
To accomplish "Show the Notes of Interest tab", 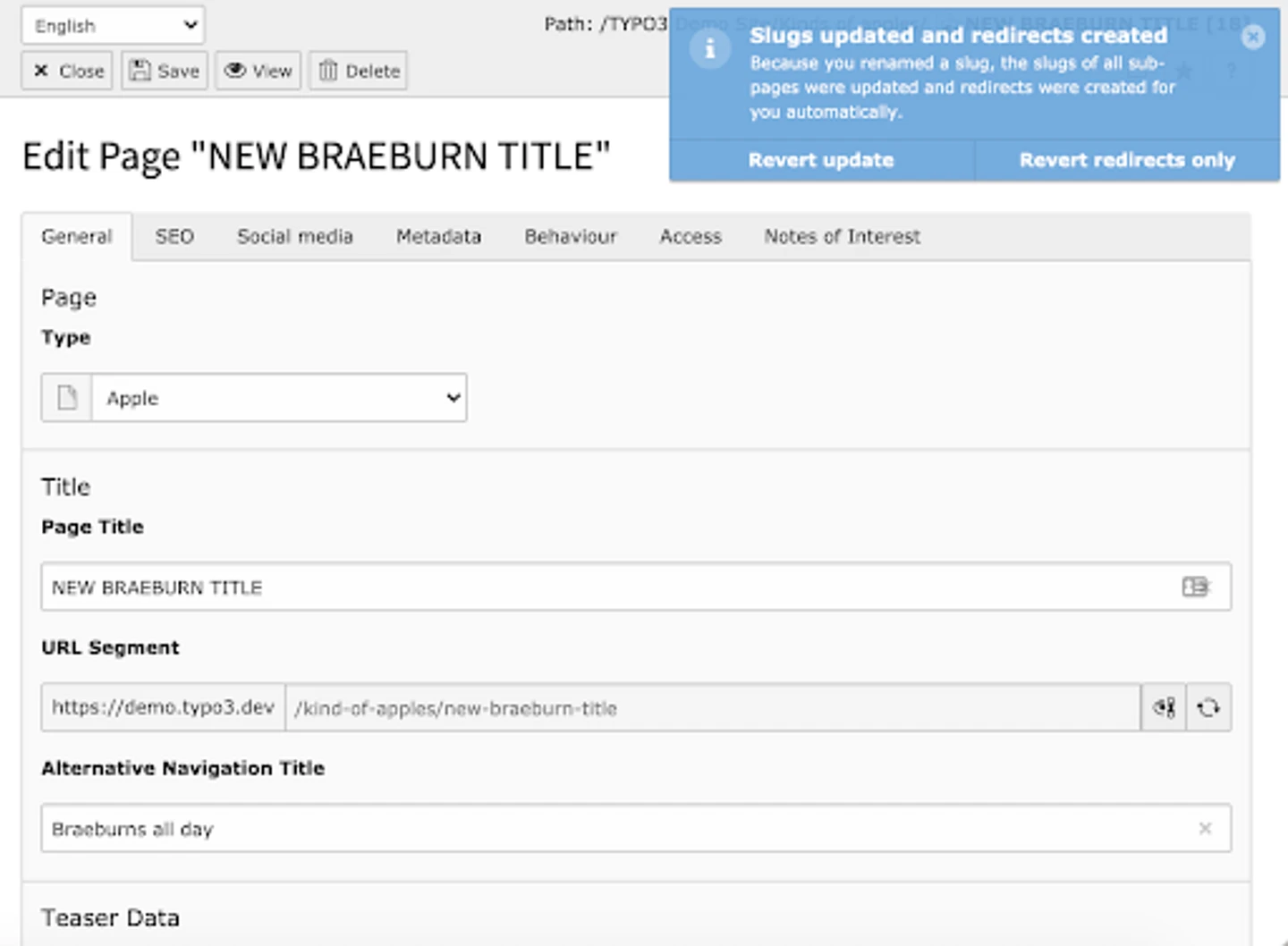I will click(x=841, y=237).
